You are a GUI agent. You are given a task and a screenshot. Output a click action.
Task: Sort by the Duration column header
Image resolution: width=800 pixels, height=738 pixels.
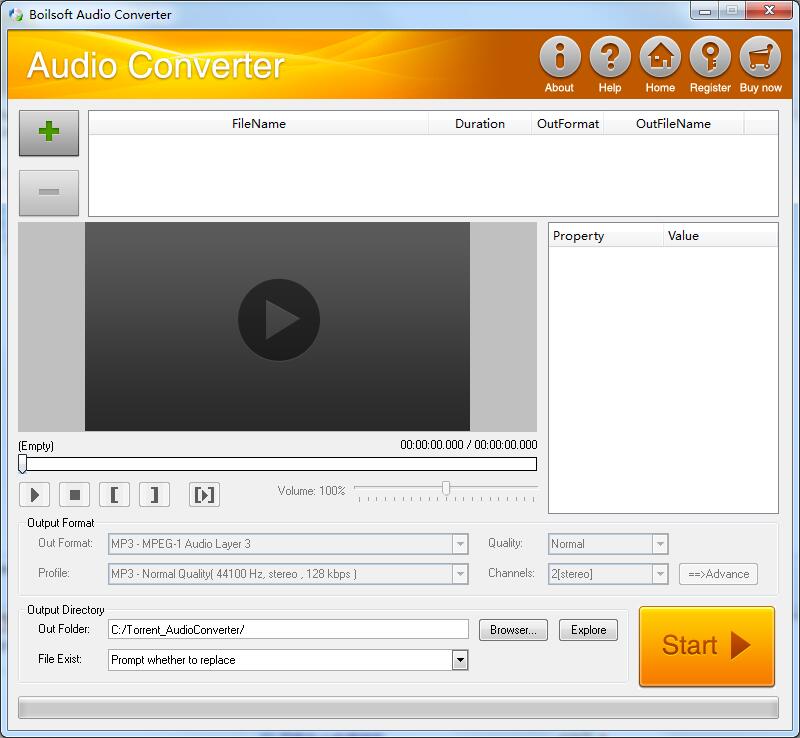479,123
